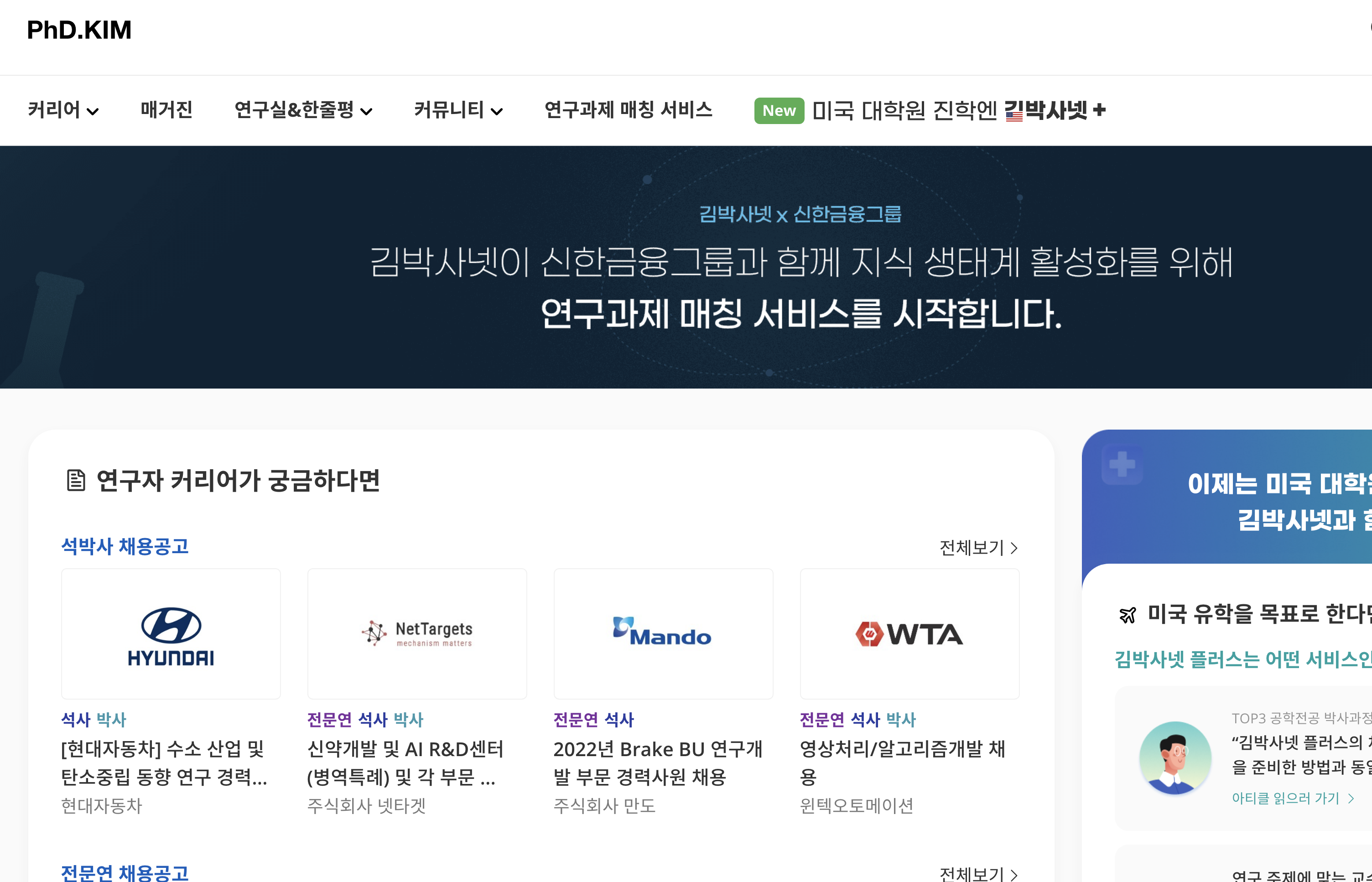1372x882 pixels.
Task: Click the plus icon on blue banner
Action: pos(1122,464)
